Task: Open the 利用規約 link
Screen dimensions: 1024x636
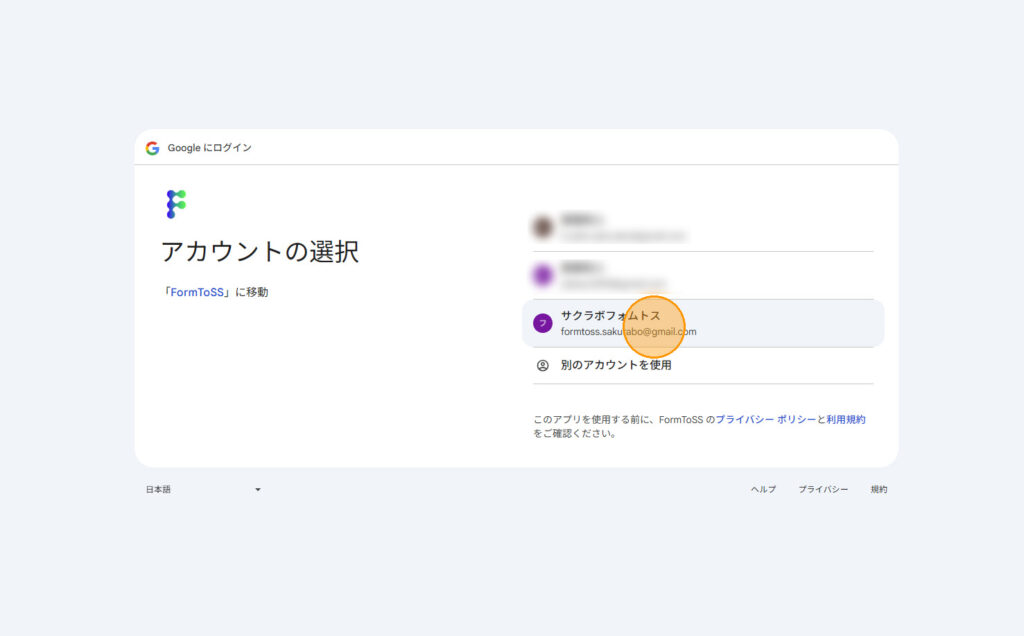Action: tap(846, 419)
